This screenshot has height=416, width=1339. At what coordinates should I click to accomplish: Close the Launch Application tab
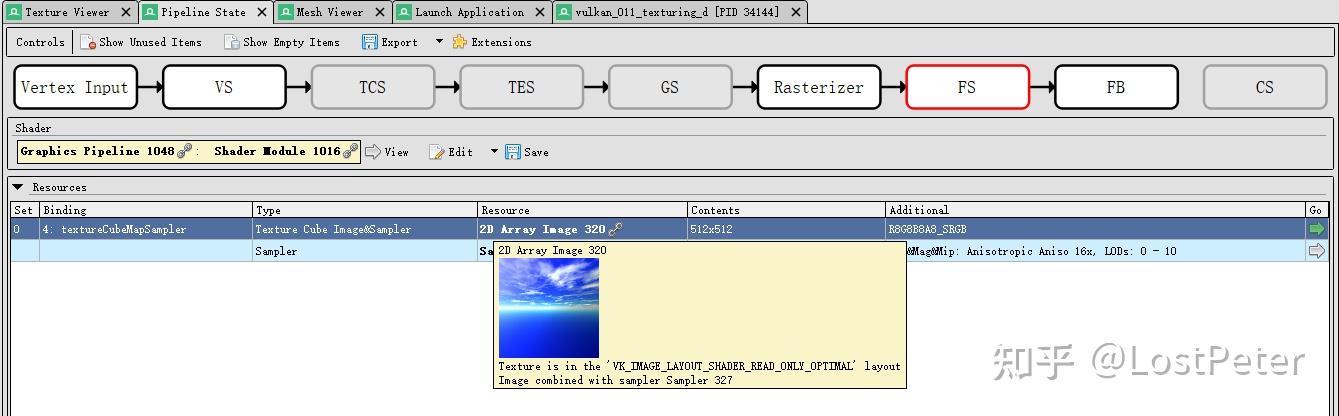point(539,13)
